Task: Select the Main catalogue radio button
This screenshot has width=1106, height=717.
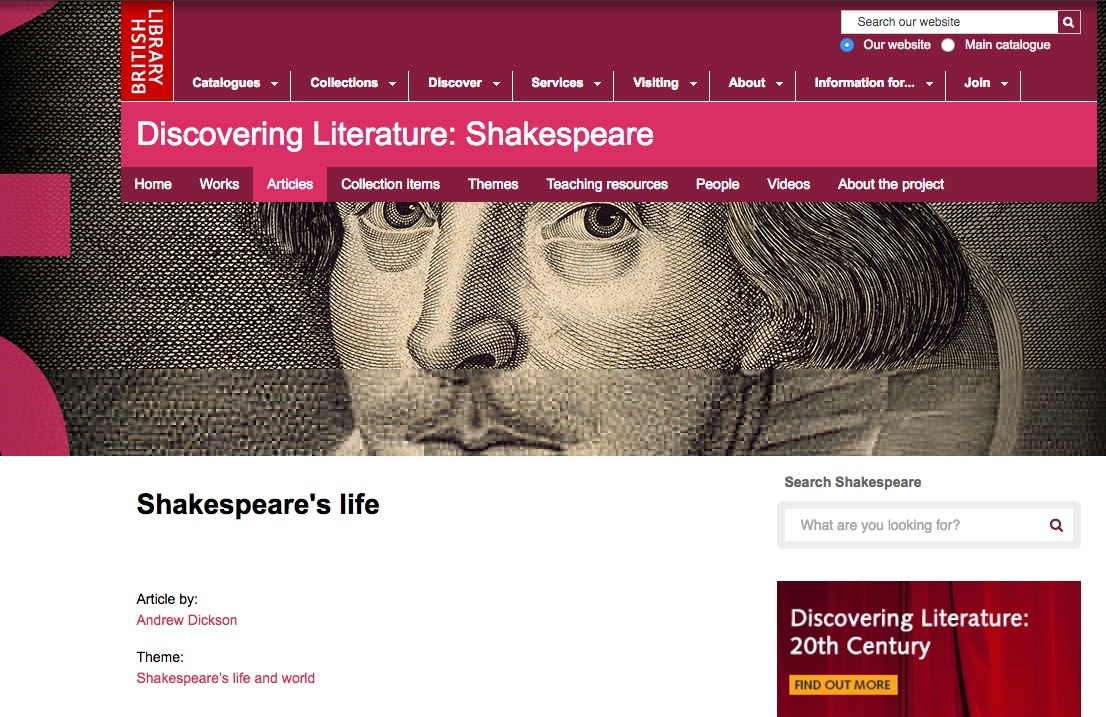Action: click(948, 45)
